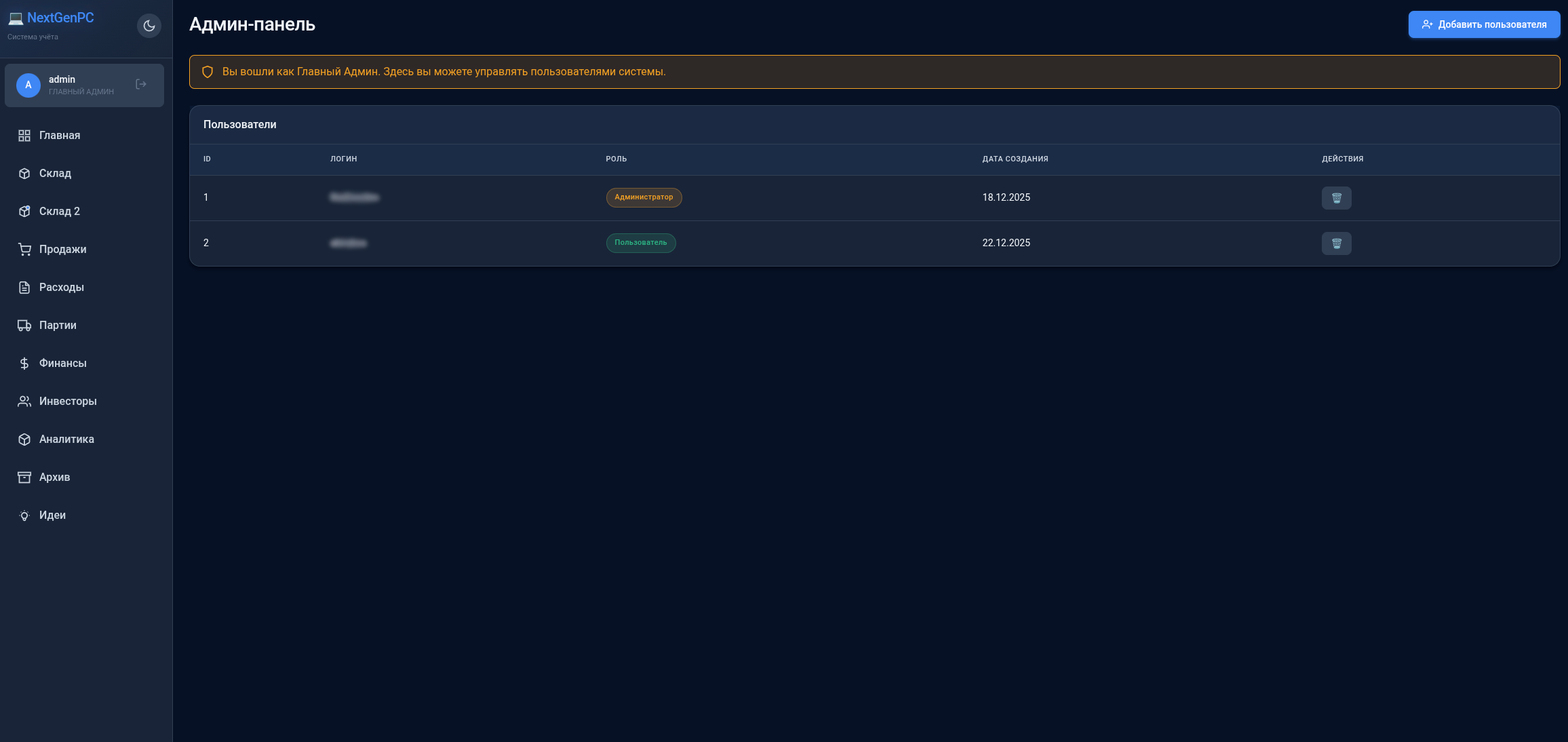Screen dimensions: 1568x742
Task: Click the Админ-панель page title
Action: 252,24
